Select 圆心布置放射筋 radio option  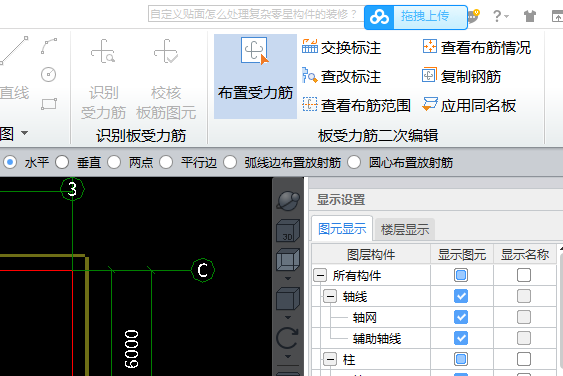[x=354, y=162]
